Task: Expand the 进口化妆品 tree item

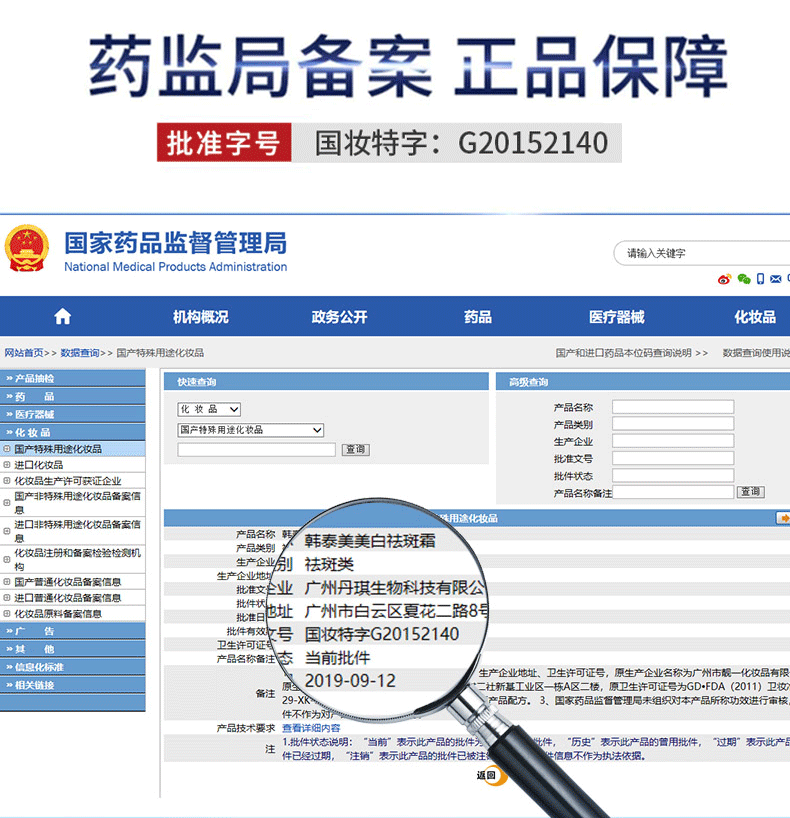Action: point(7,465)
